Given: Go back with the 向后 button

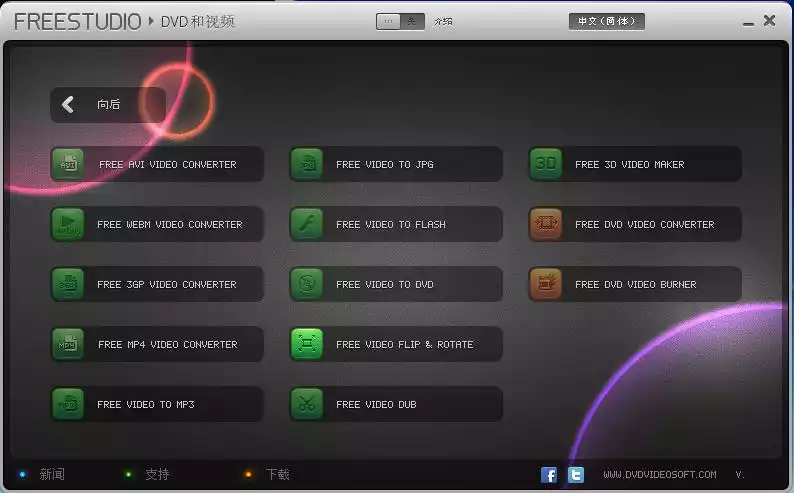Looking at the screenshot, I should click(x=108, y=105).
